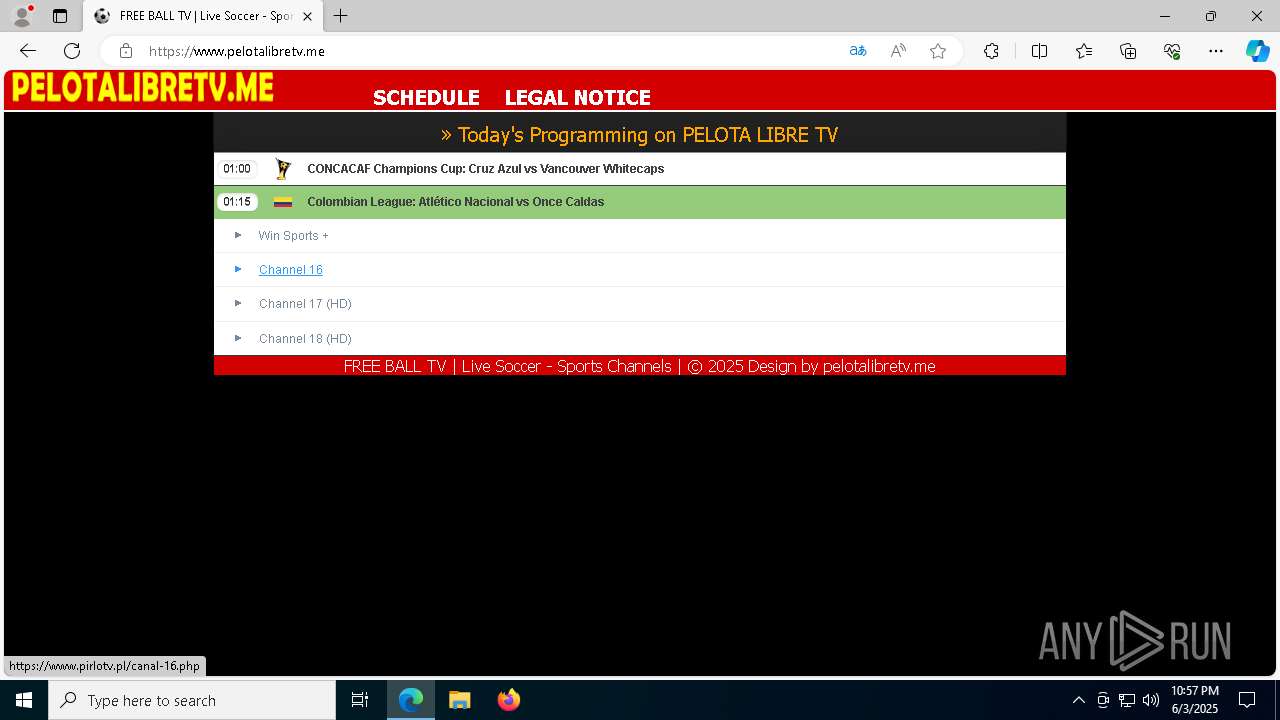1280x720 pixels.
Task: Launch Firefox from the taskbar
Action: point(509,700)
